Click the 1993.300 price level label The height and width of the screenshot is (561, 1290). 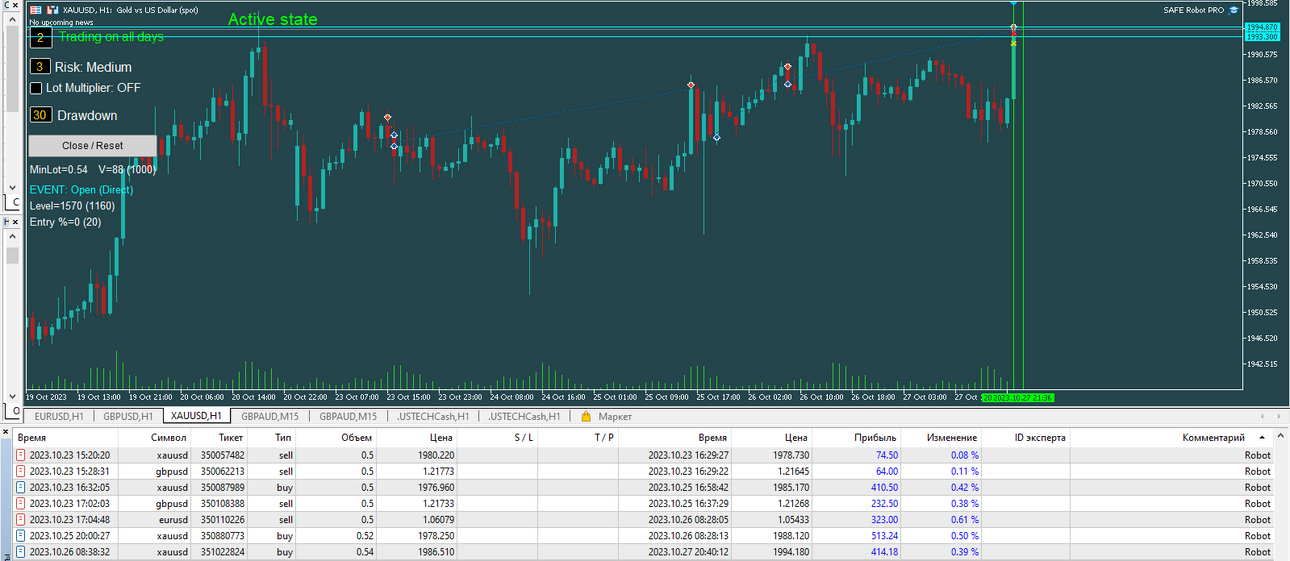point(1262,36)
